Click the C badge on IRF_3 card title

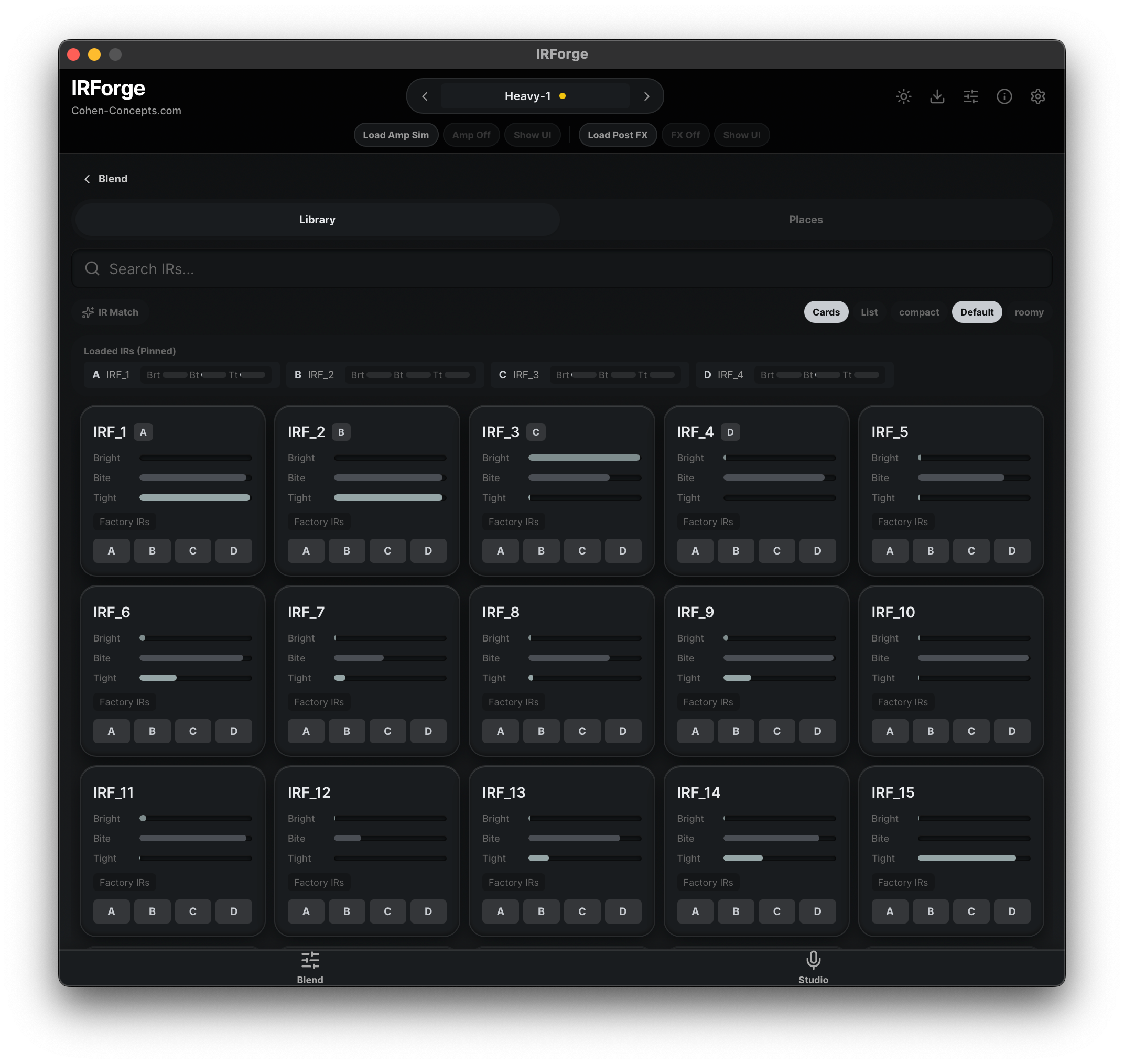pos(536,432)
